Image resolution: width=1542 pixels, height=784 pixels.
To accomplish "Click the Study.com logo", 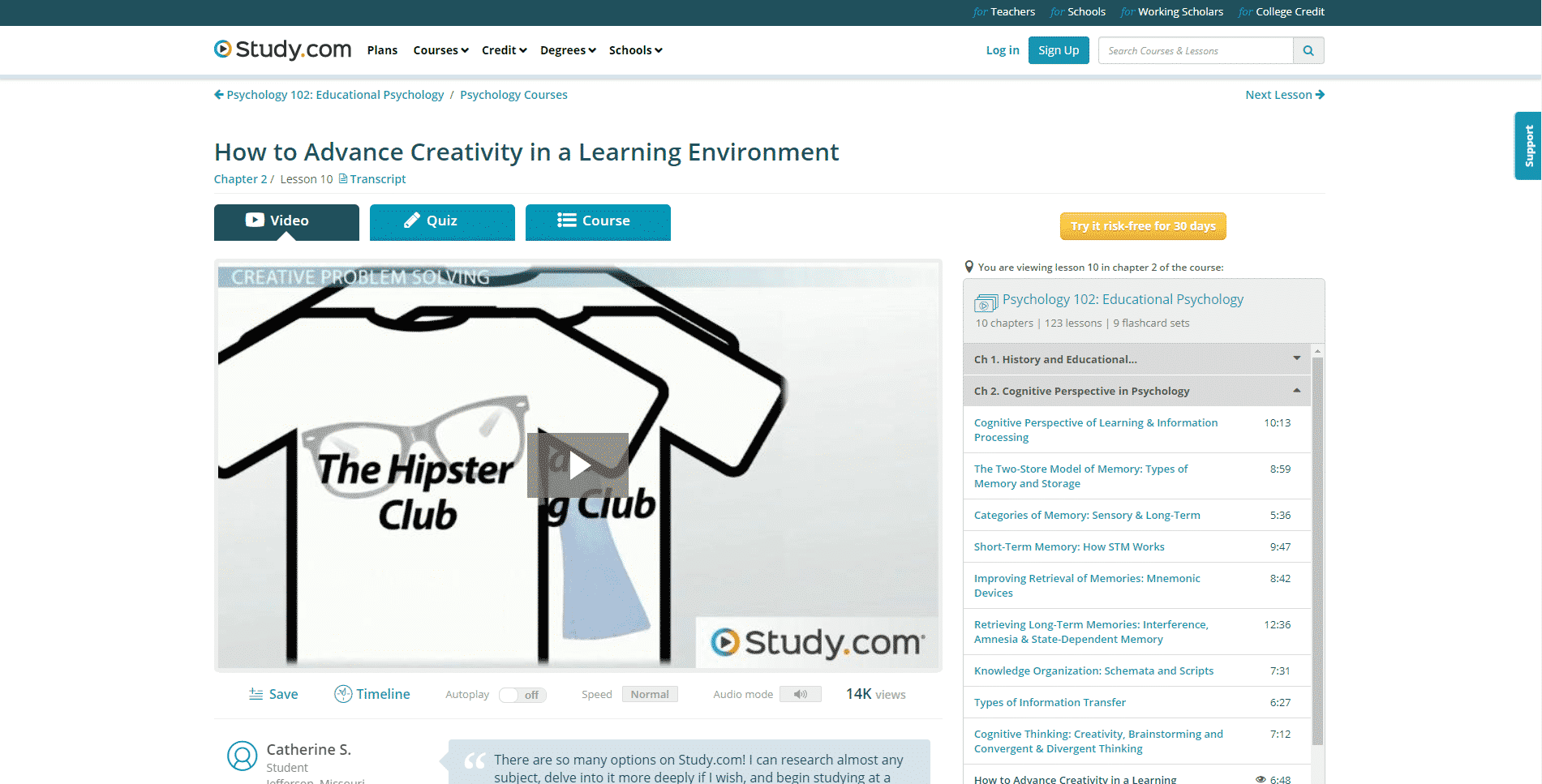I will pos(282,49).
